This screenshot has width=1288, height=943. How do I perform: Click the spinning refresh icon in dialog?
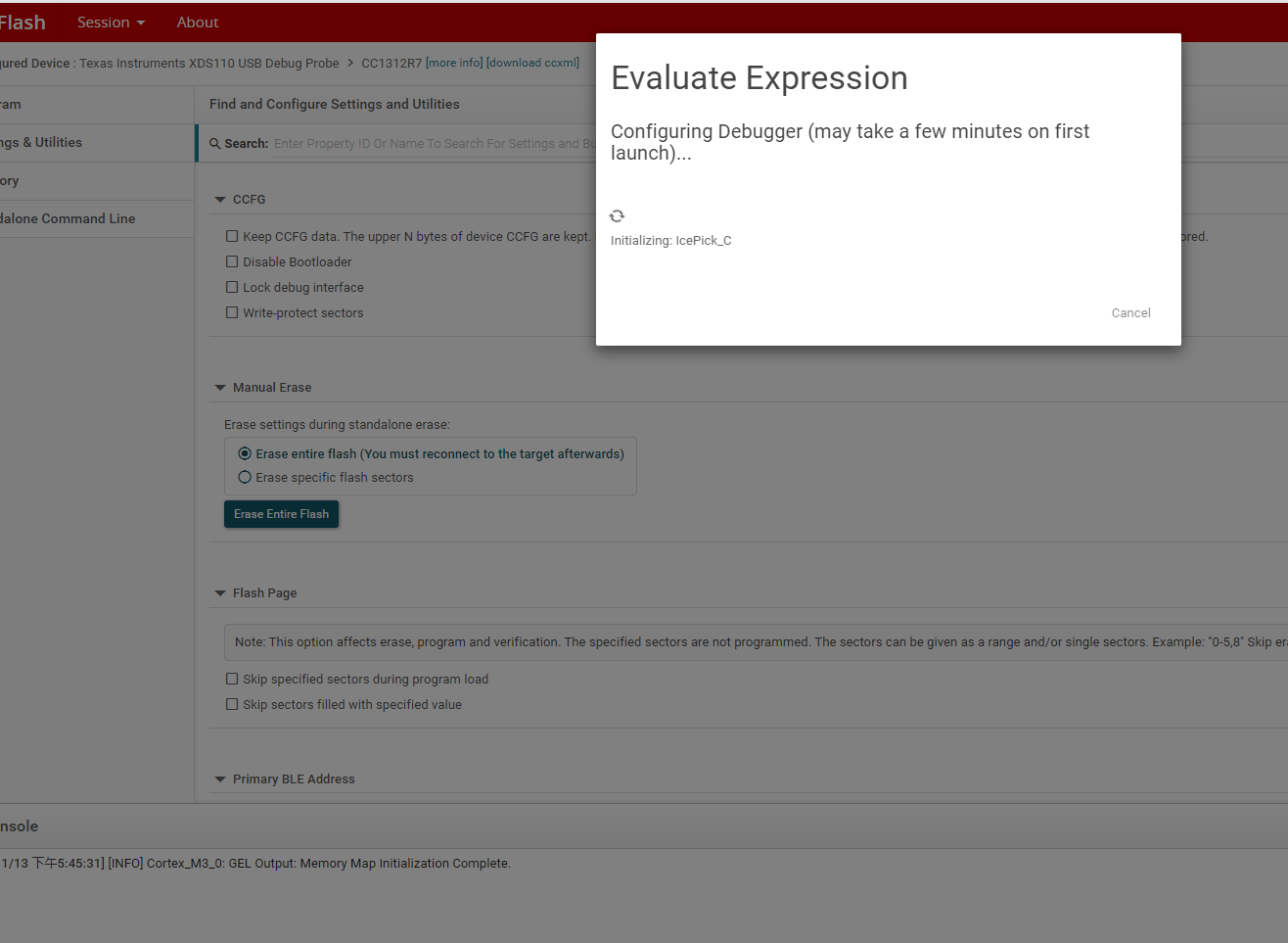(x=617, y=216)
